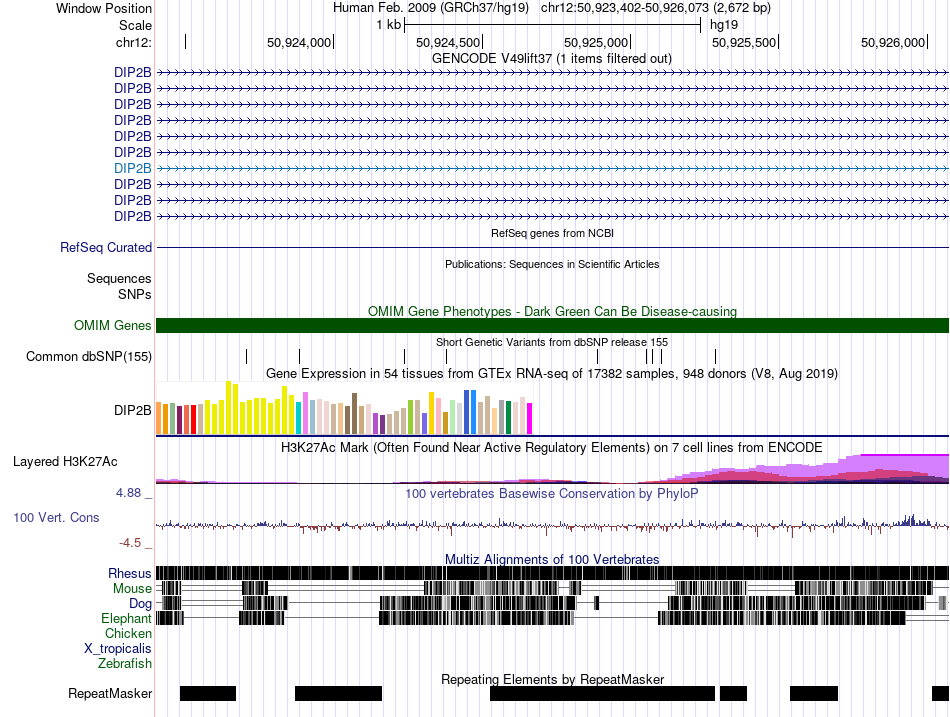Select the Chicken alignment label
The image size is (950, 717).
point(128,633)
